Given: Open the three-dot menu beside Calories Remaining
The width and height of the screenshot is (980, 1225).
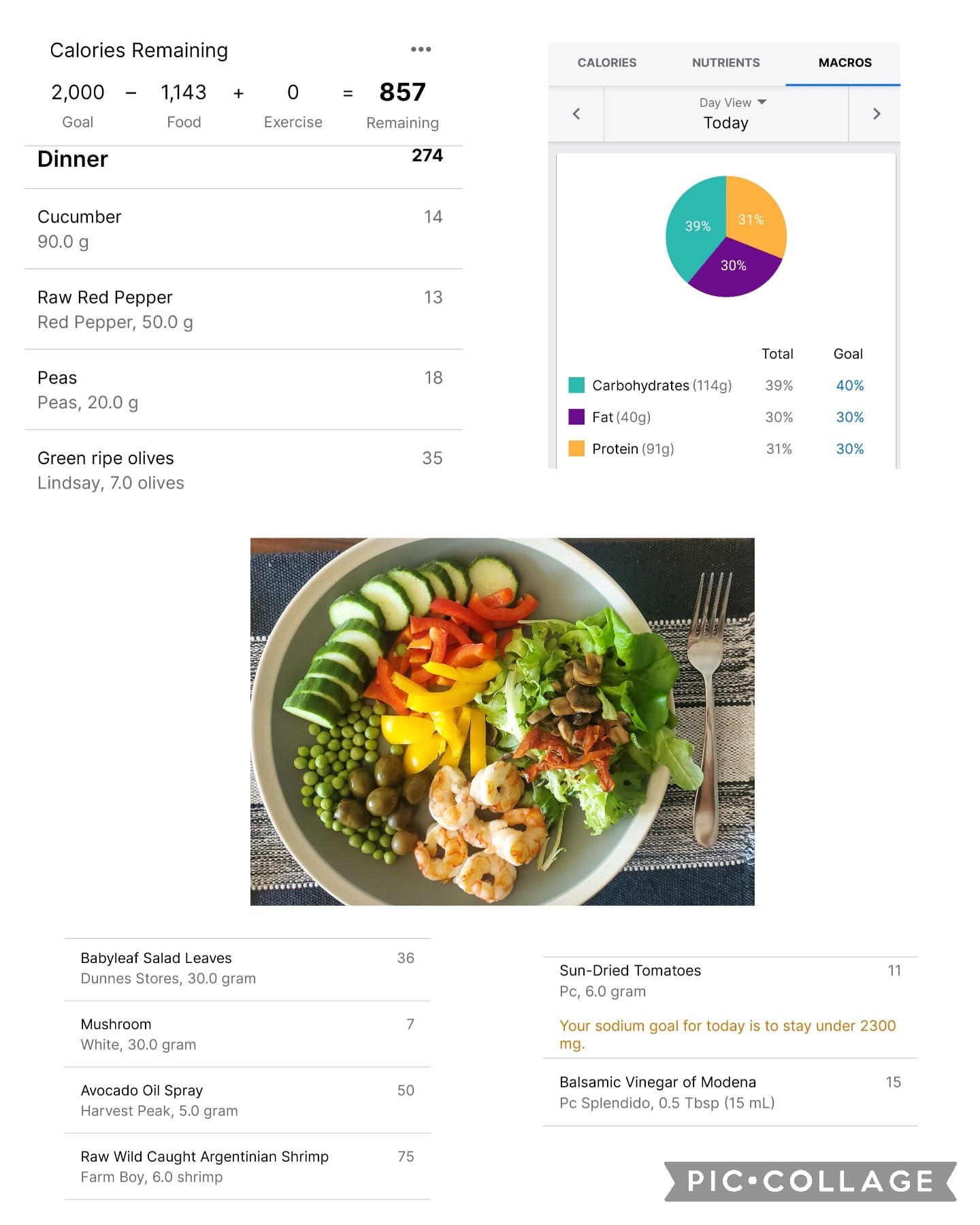Looking at the screenshot, I should (421, 49).
